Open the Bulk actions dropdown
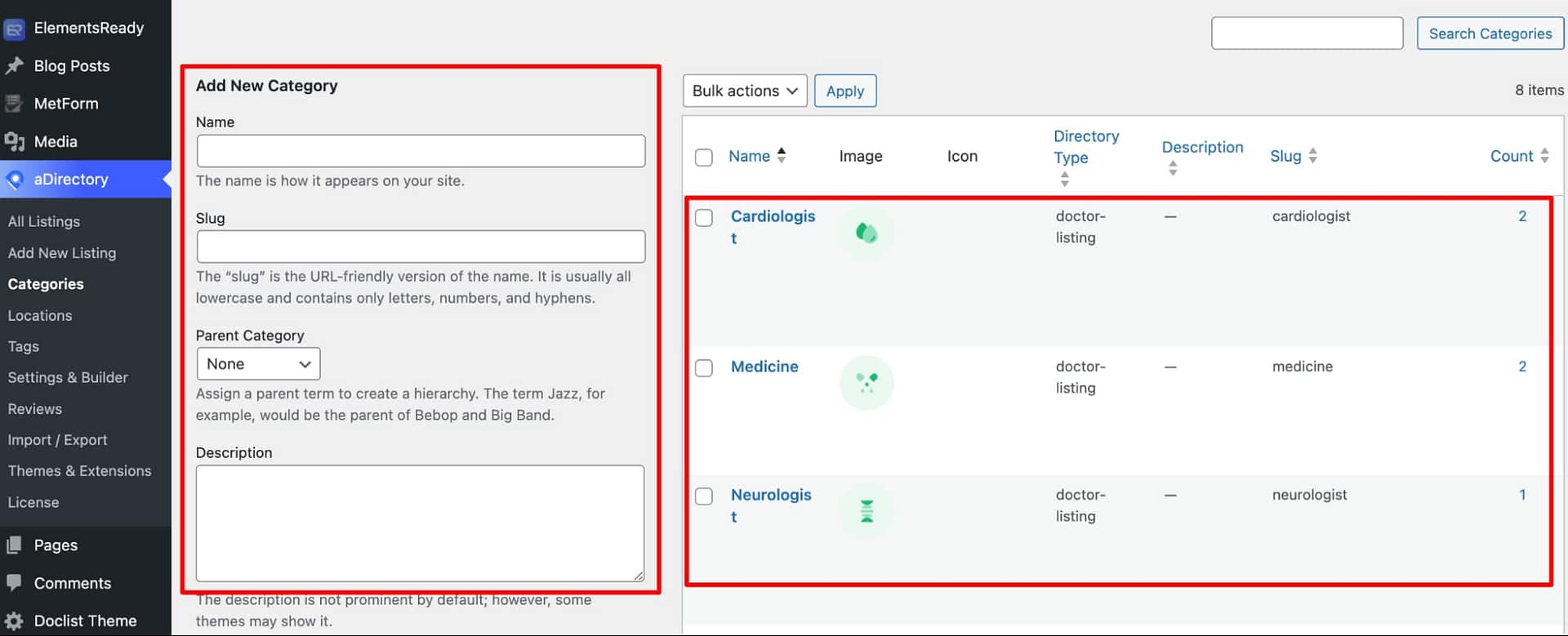 click(x=744, y=91)
